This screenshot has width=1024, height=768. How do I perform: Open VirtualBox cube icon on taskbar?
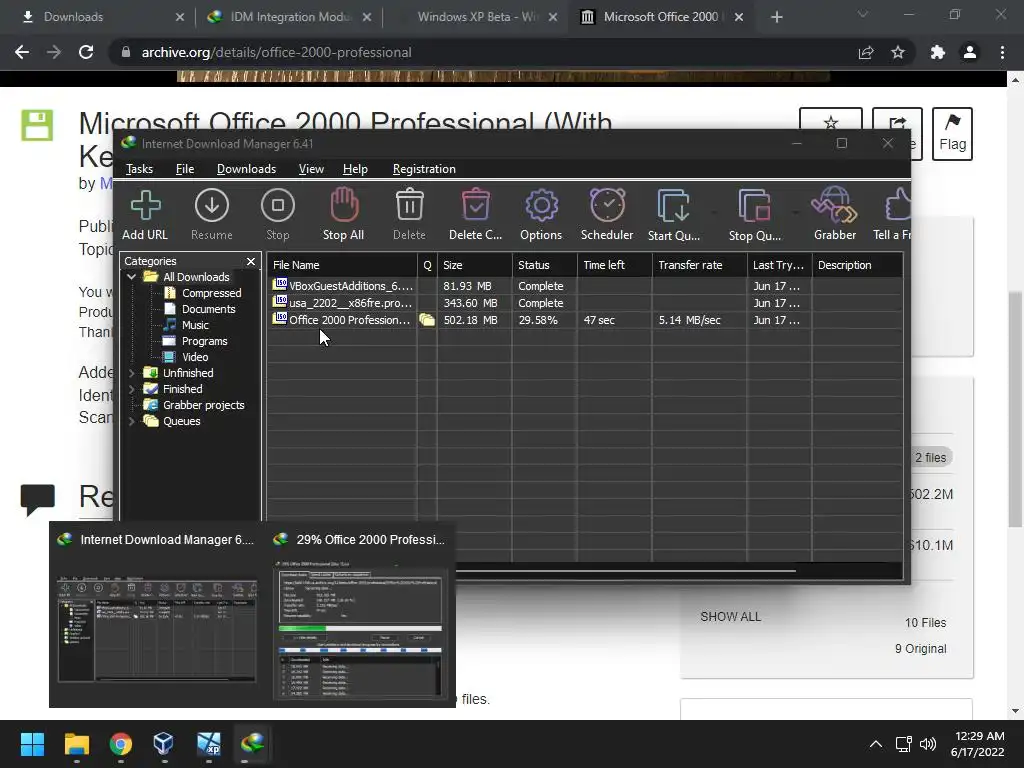click(x=164, y=744)
